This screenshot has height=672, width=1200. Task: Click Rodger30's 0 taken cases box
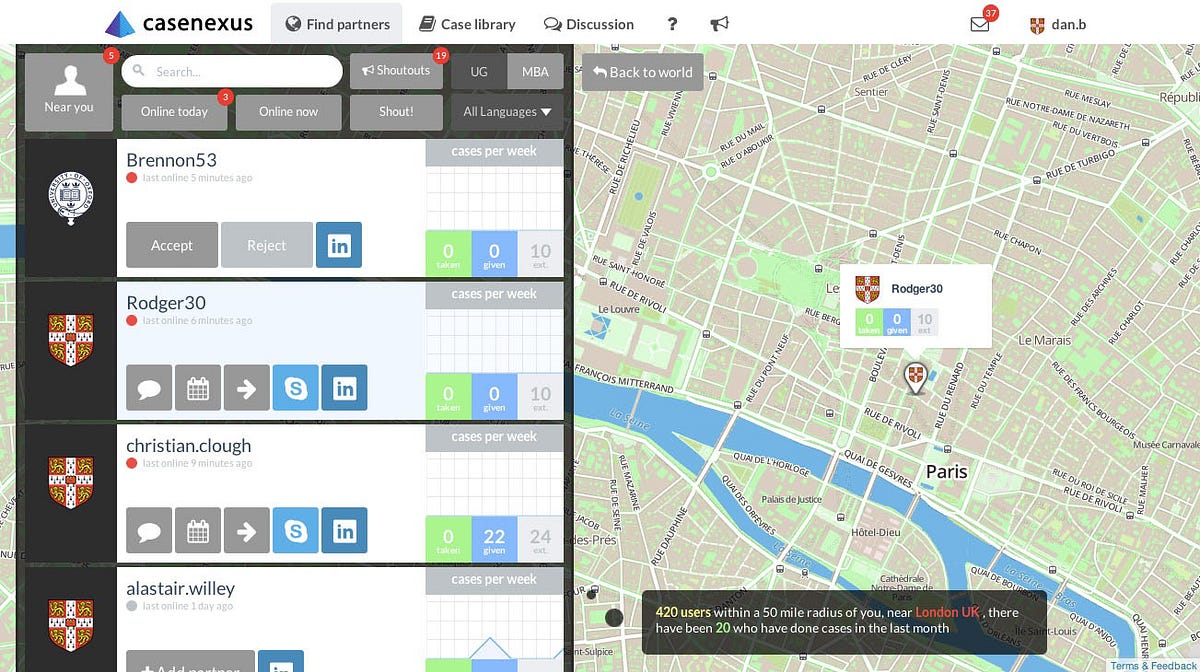(448, 397)
